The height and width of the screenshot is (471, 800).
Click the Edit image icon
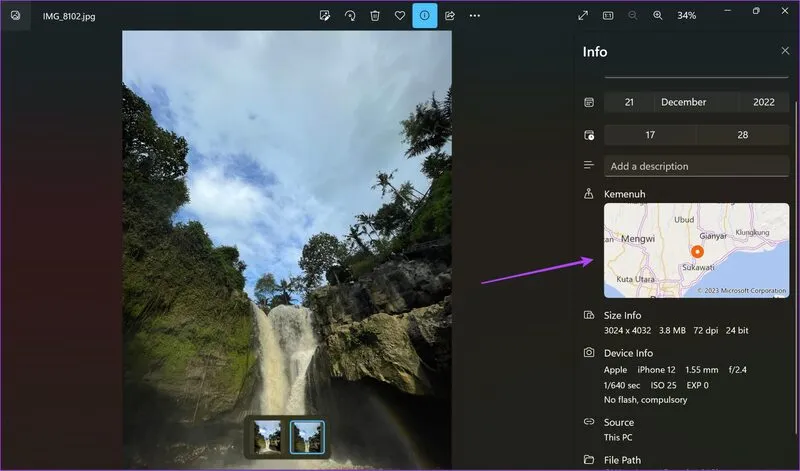coord(324,16)
